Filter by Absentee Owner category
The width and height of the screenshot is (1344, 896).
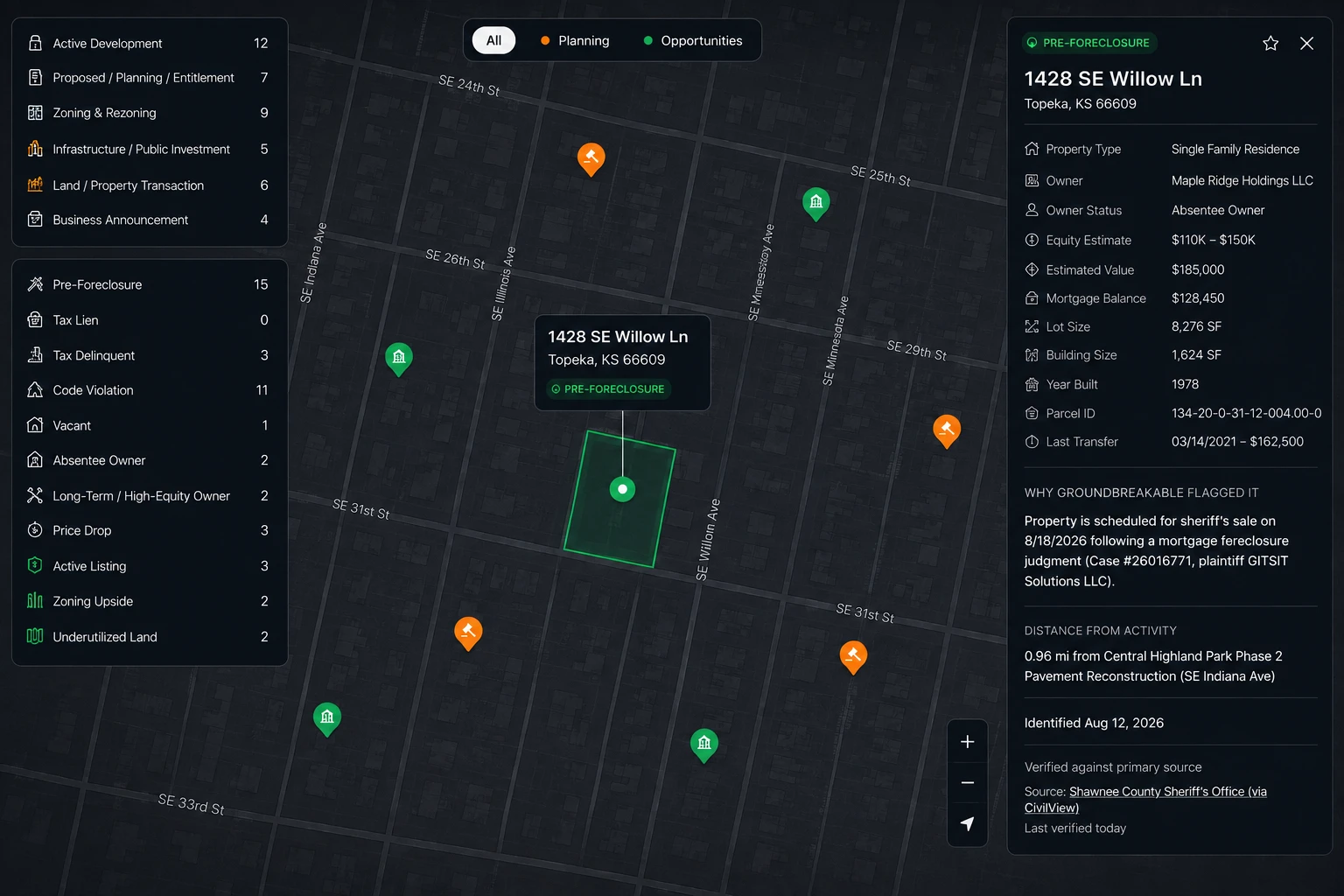pos(150,460)
